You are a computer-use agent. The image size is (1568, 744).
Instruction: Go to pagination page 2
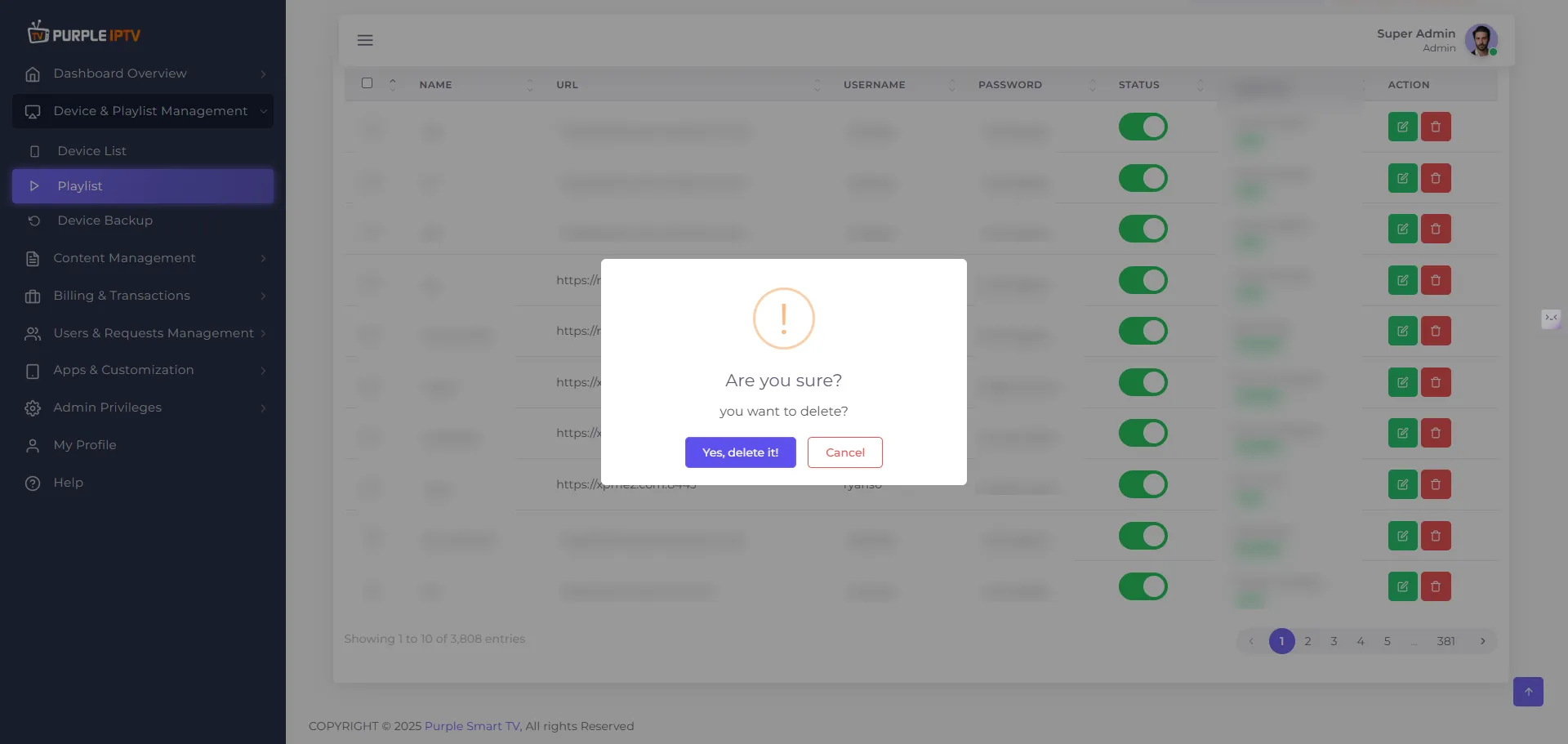pos(1307,641)
